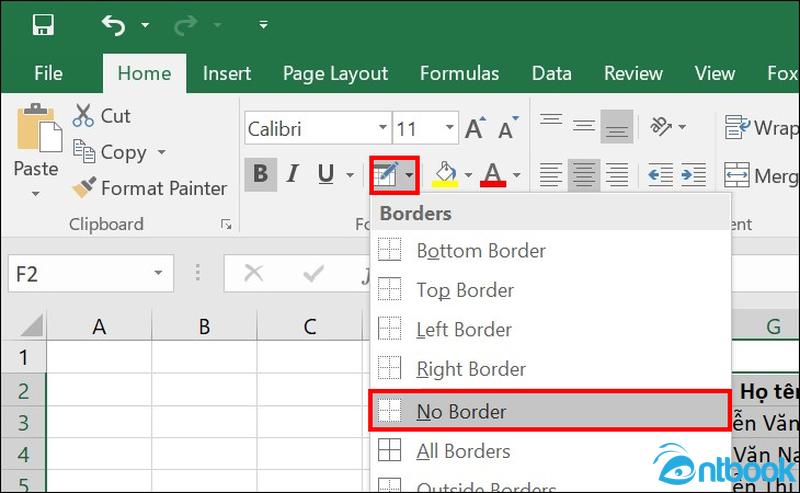Apply red Font Color
The height and width of the screenshot is (493, 800).
click(493, 175)
